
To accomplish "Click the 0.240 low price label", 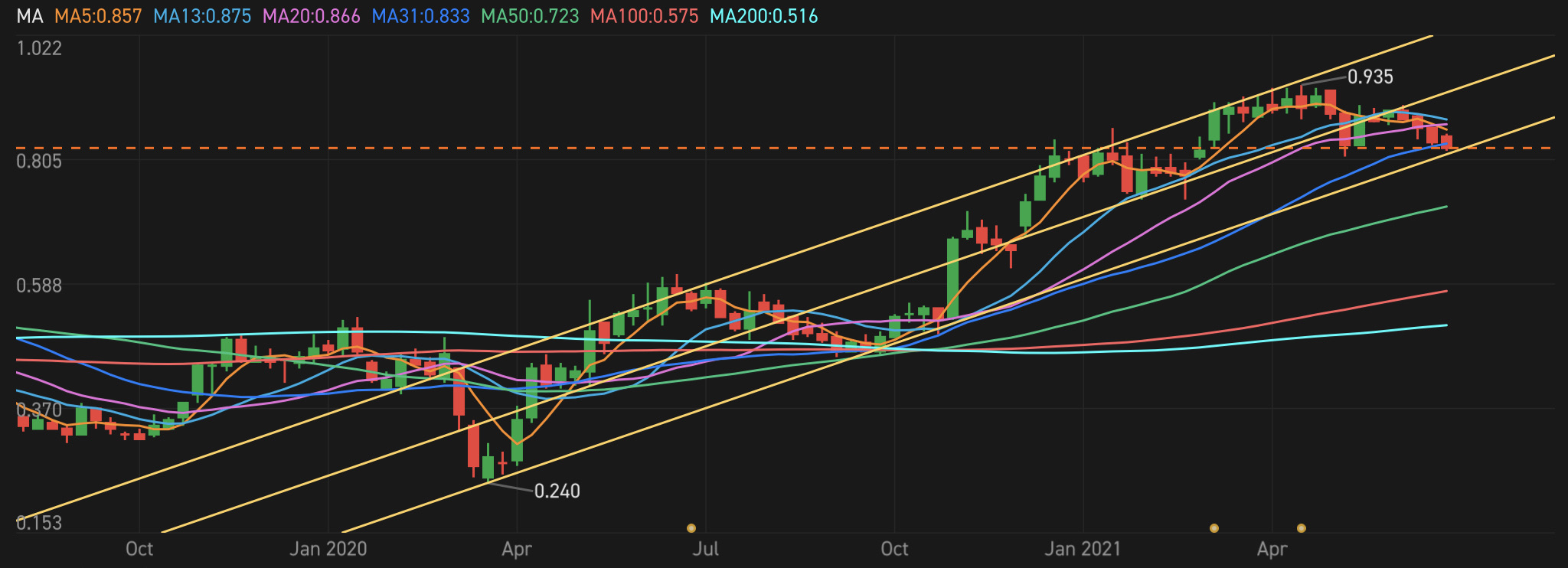I will tap(557, 491).
